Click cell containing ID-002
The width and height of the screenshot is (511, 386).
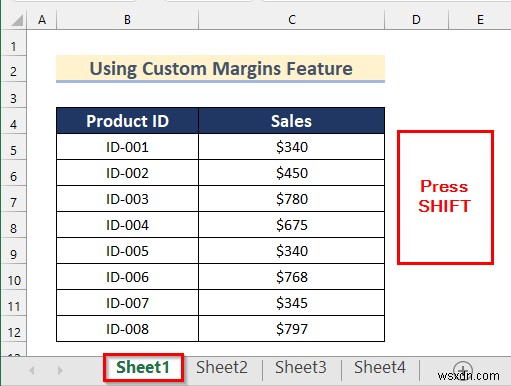point(127,173)
